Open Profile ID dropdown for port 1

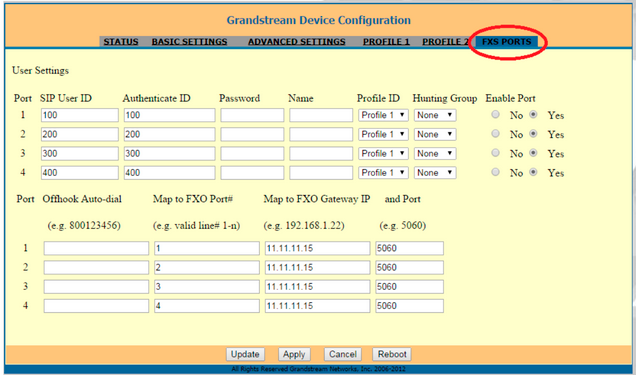click(x=383, y=115)
